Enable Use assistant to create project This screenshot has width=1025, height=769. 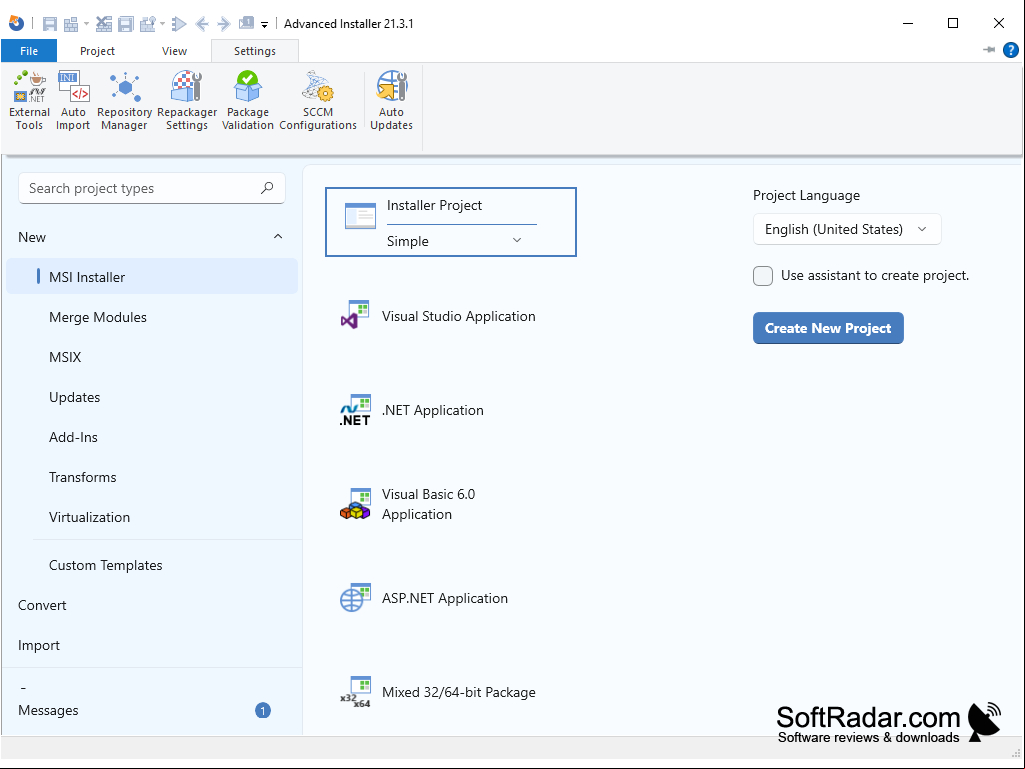763,276
